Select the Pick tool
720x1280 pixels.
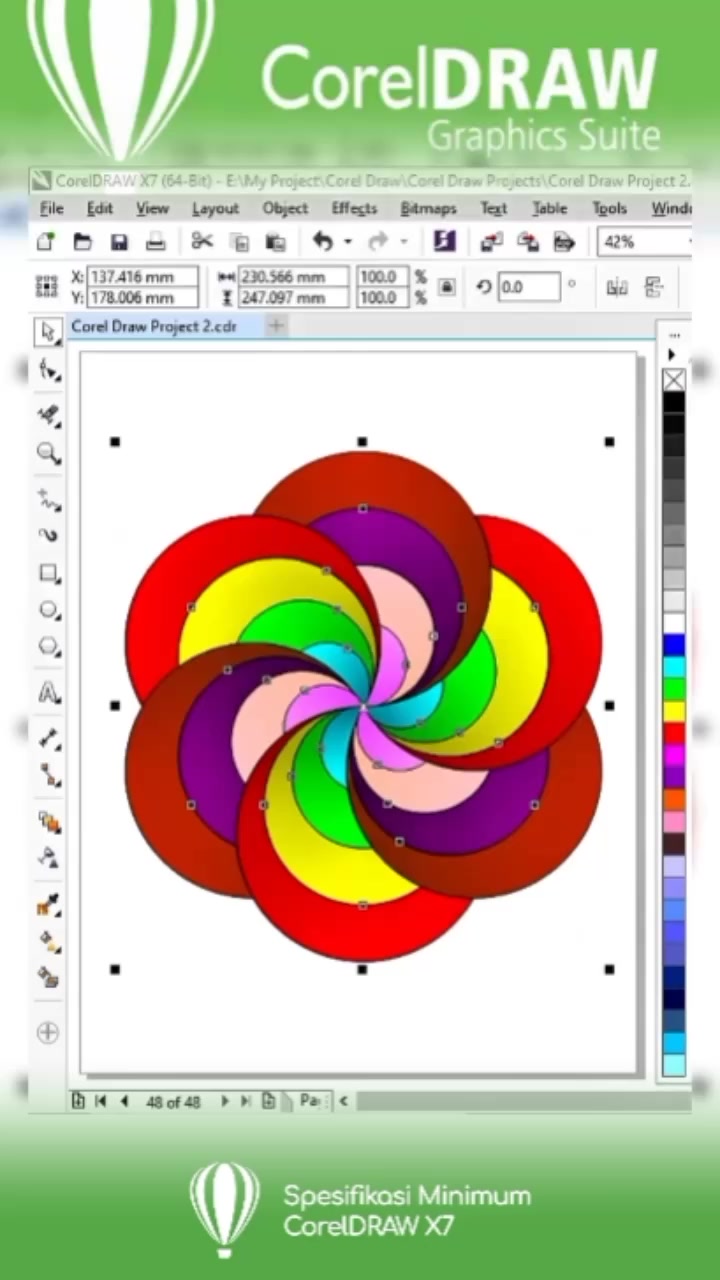48,332
